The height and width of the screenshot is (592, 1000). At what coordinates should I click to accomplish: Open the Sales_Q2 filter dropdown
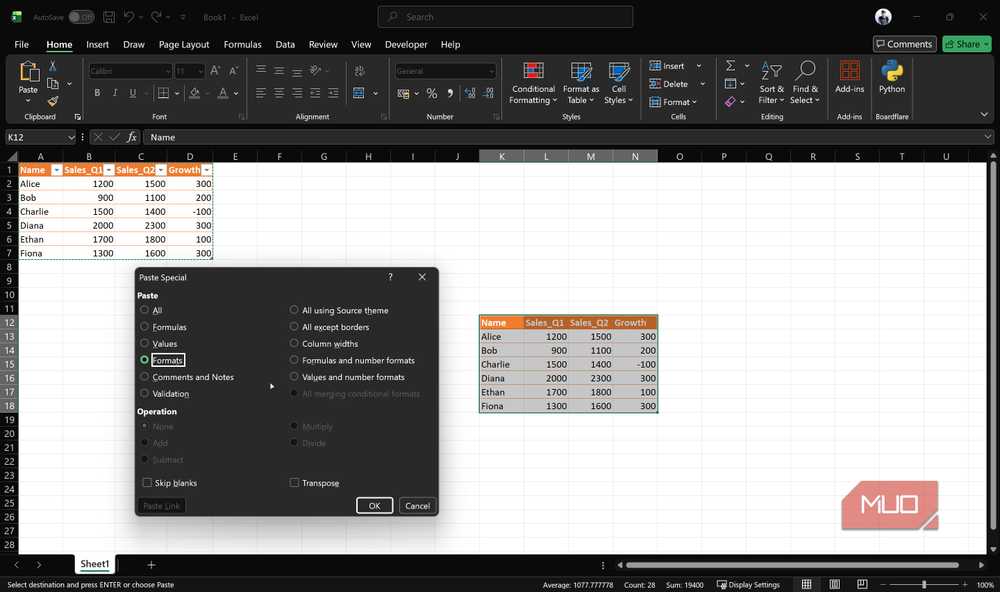pos(161,170)
